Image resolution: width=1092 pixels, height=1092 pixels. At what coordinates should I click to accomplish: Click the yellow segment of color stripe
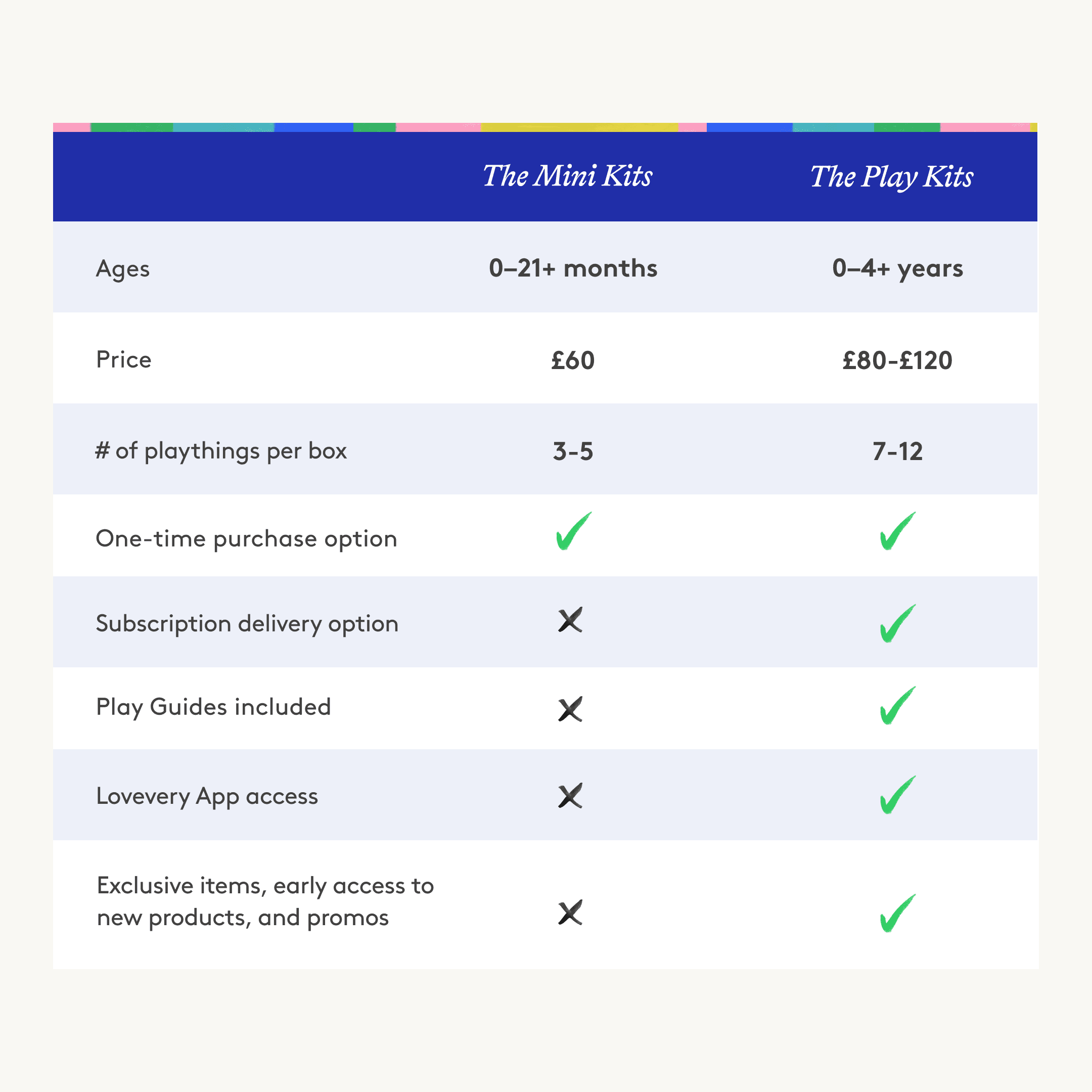point(579,127)
